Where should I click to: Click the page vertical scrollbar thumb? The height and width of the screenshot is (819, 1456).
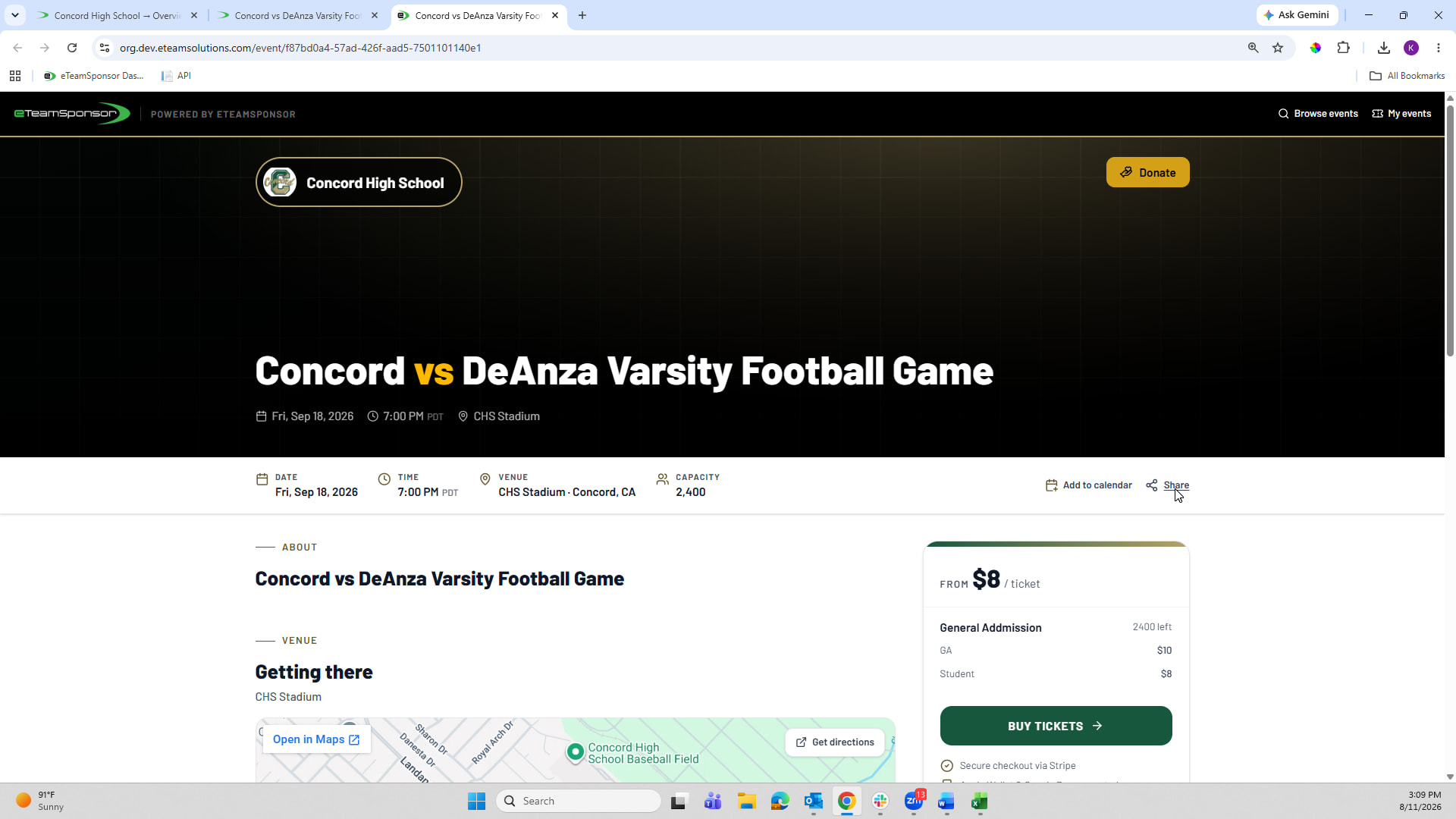(1450, 230)
